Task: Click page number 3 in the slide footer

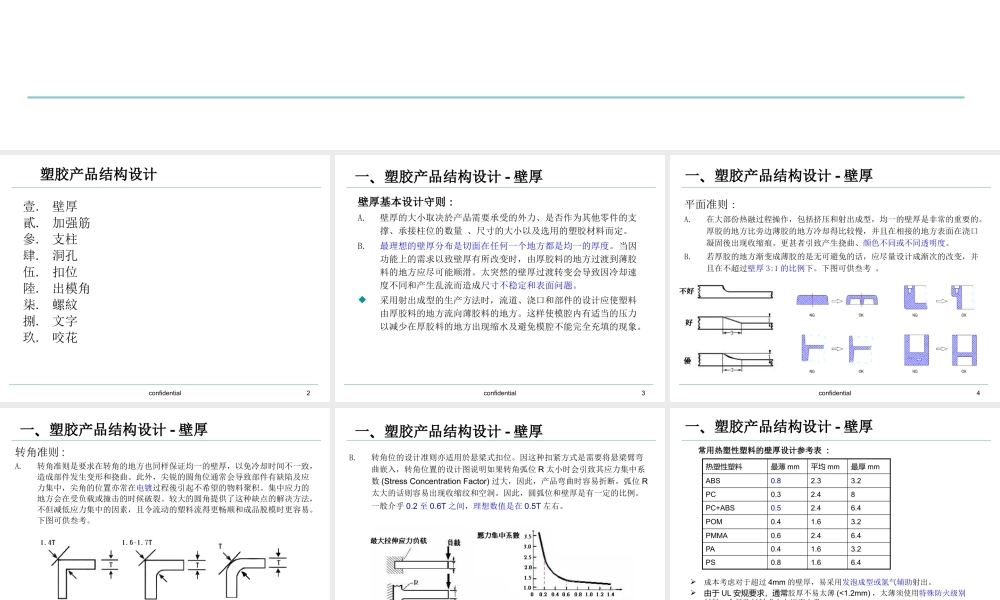Action: [x=643, y=393]
